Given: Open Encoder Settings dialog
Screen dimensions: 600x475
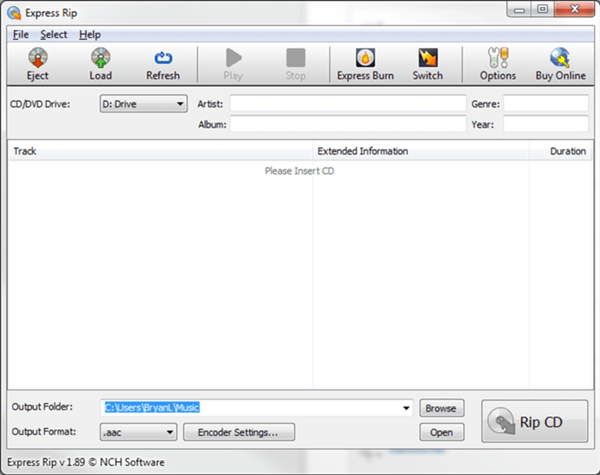Looking at the screenshot, I should pos(239,432).
